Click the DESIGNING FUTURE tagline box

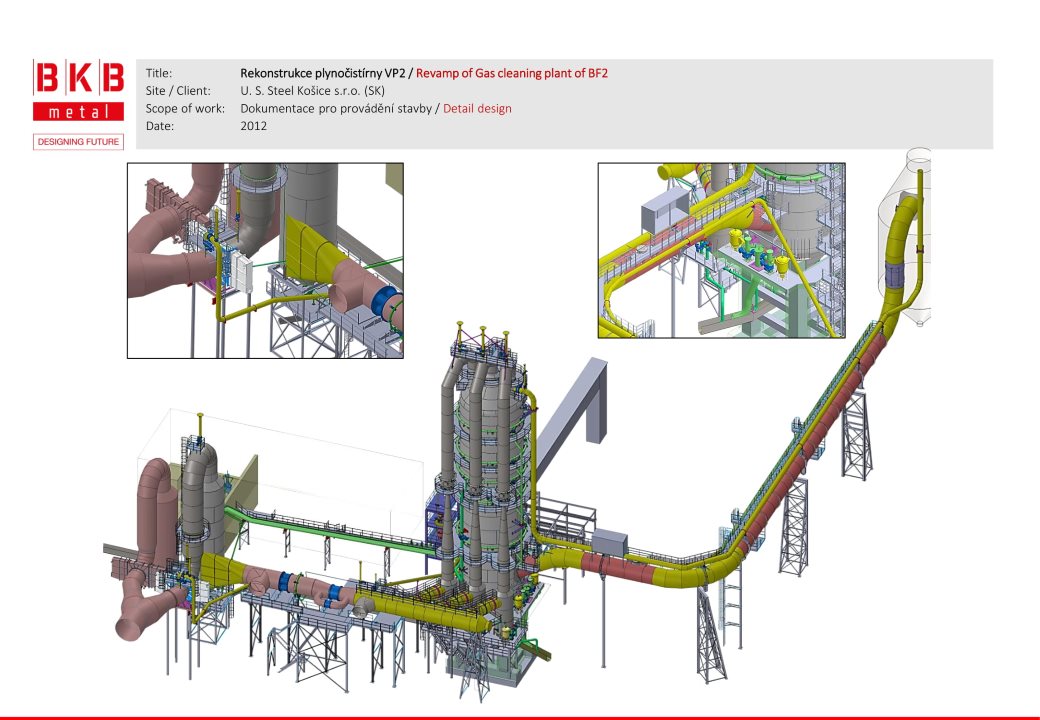click(x=79, y=141)
